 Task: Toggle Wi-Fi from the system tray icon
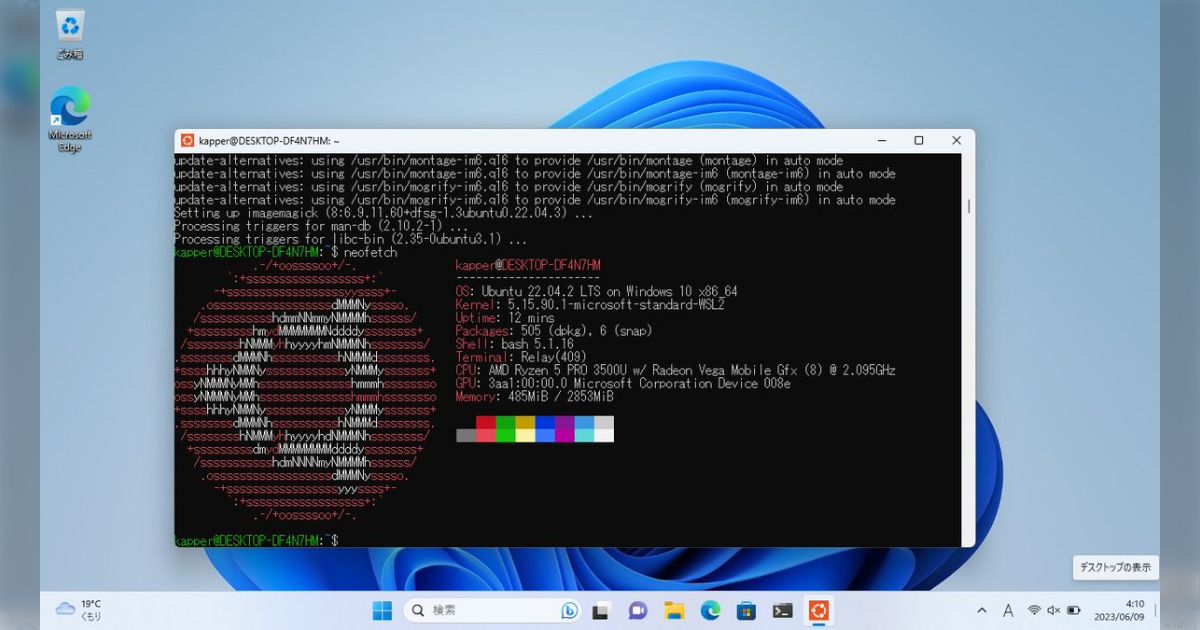click(x=1033, y=609)
